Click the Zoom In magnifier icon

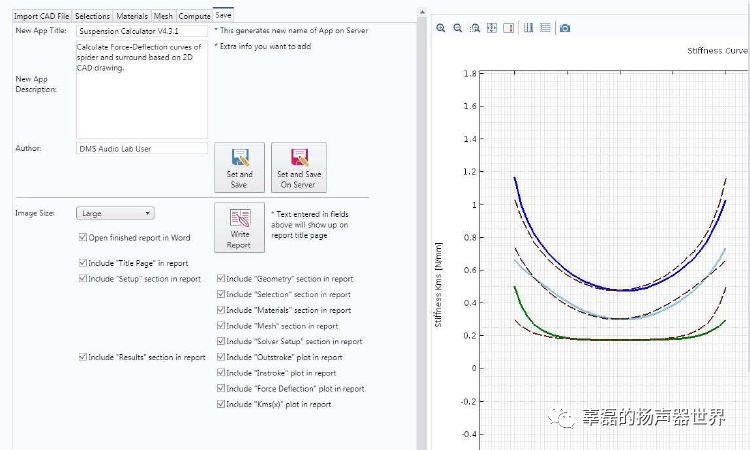tap(441, 28)
